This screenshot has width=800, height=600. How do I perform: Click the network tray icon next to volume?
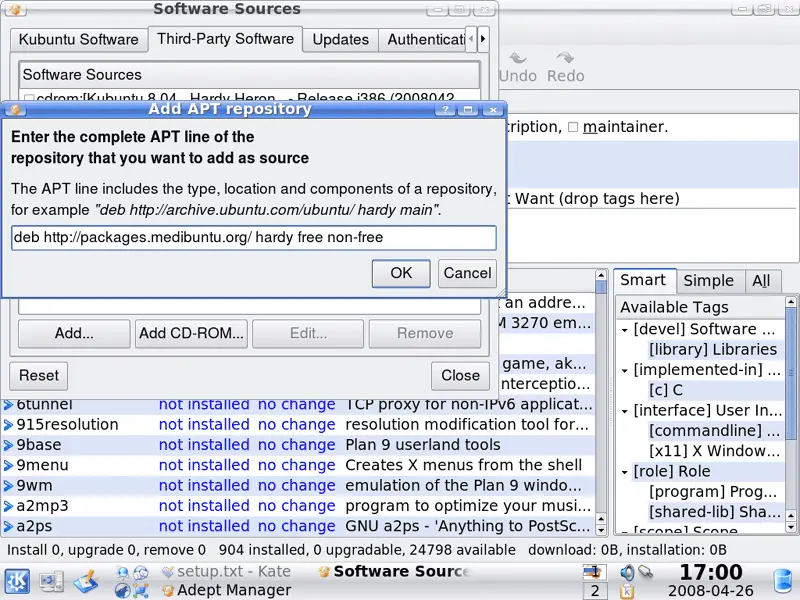(645, 572)
